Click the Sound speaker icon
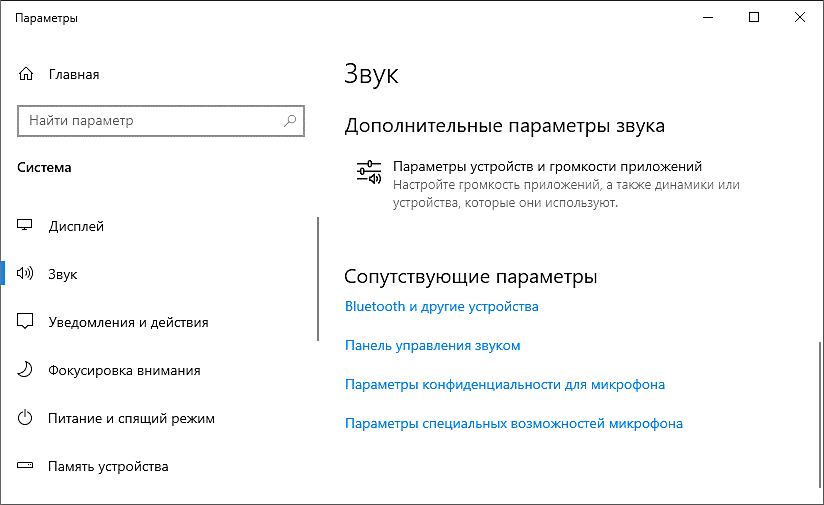This screenshot has width=824, height=505. tap(26, 274)
